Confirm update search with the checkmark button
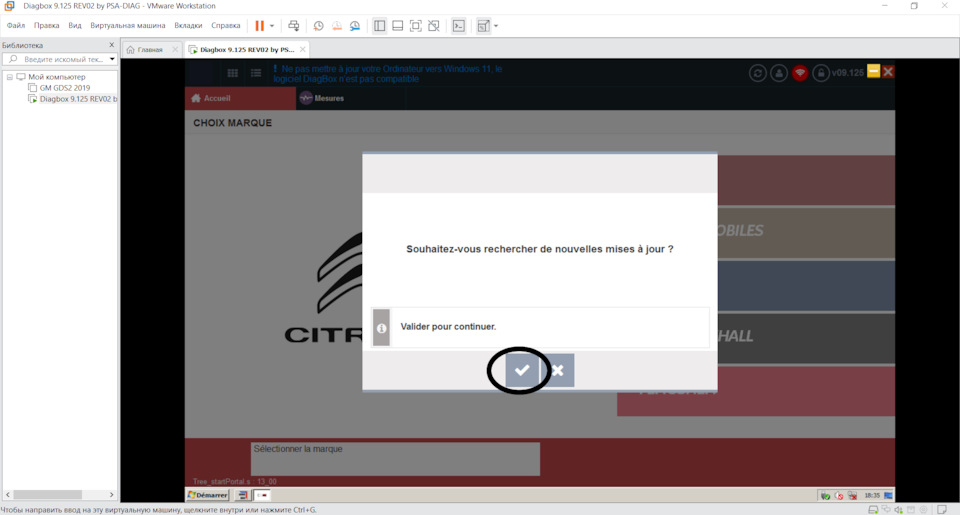 [x=522, y=370]
